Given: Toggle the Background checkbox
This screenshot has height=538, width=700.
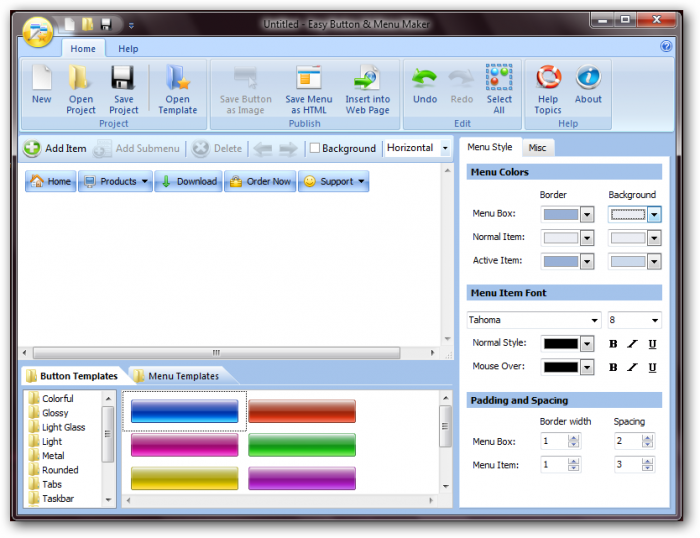Looking at the screenshot, I should coord(315,148).
